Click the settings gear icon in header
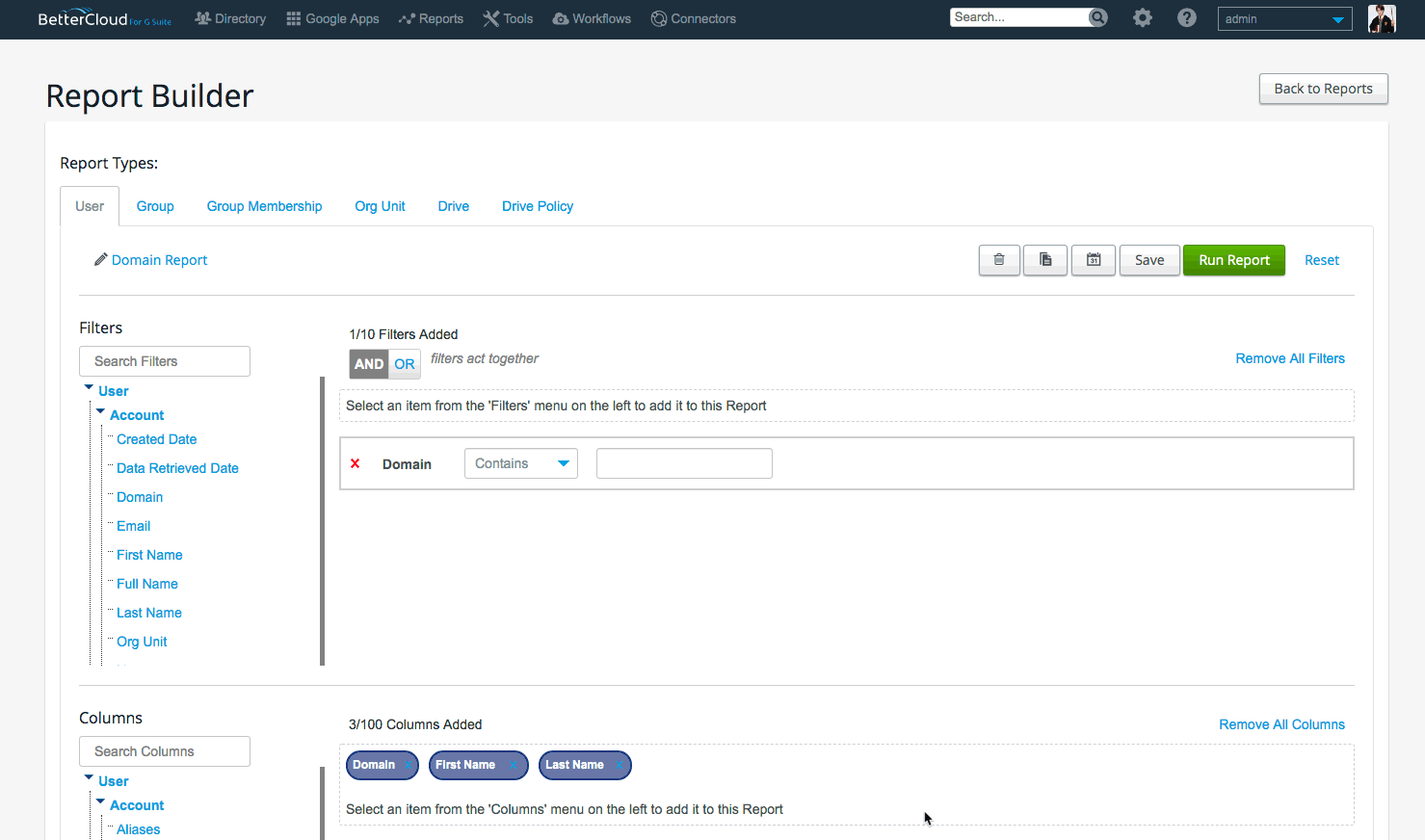This screenshot has width=1425, height=840. (x=1142, y=18)
